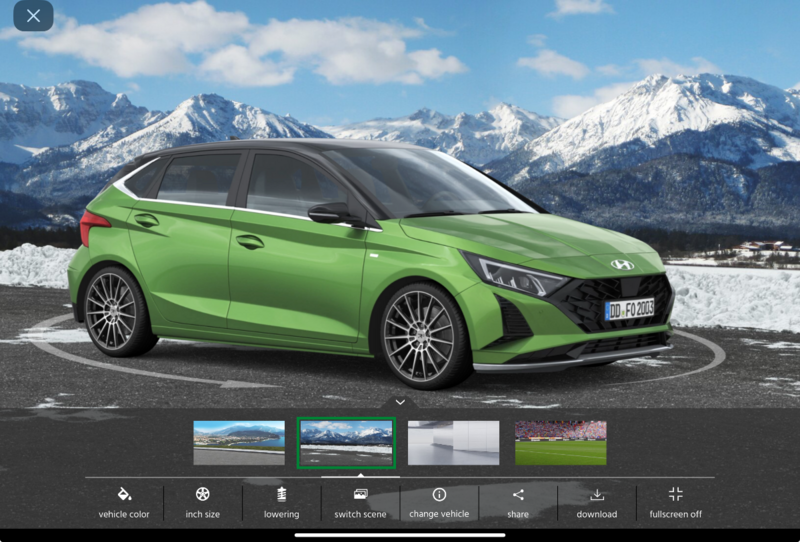Open the change vehicle info icon

(439, 494)
